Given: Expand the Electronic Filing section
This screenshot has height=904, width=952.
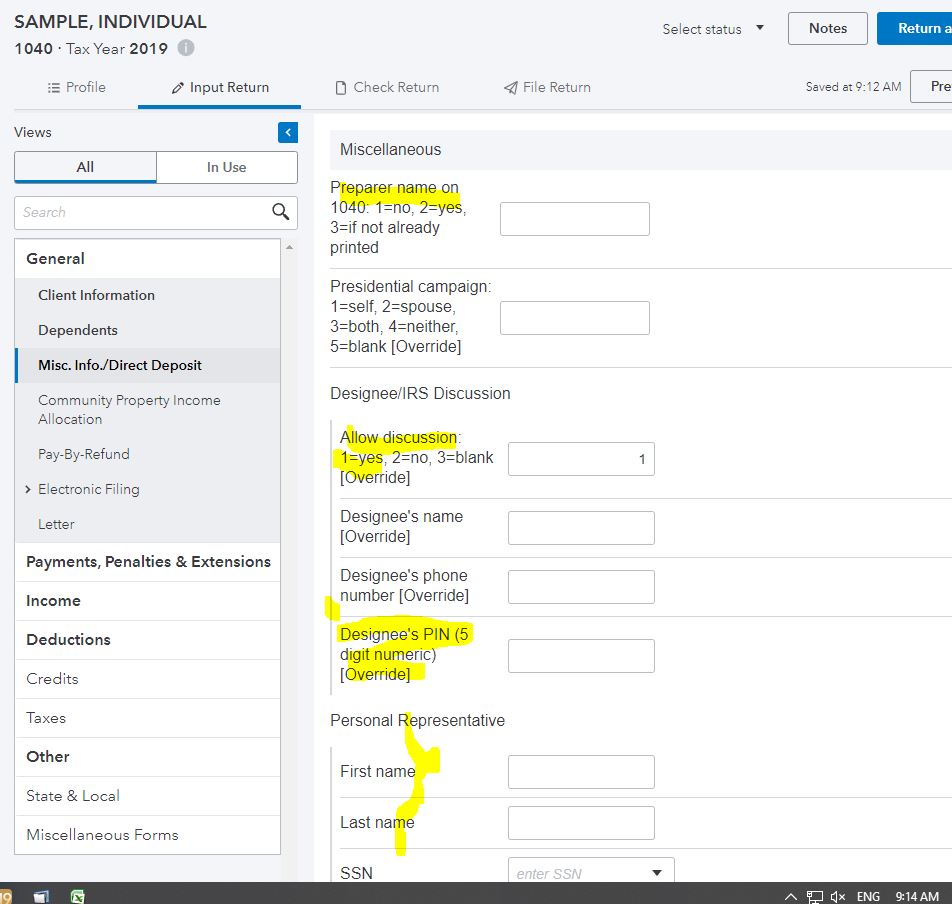Looking at the screenshot, I should 28,489.
